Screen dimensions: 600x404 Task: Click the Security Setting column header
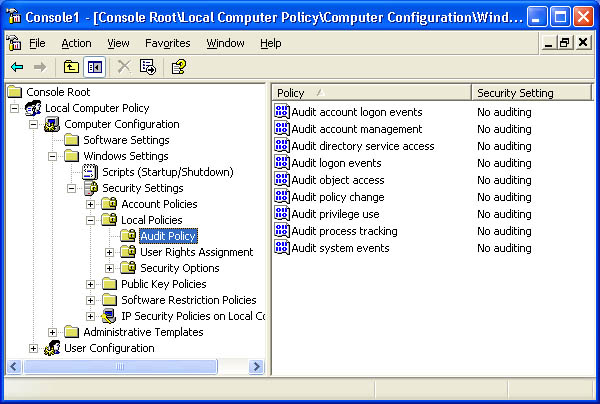click(530, 93)
